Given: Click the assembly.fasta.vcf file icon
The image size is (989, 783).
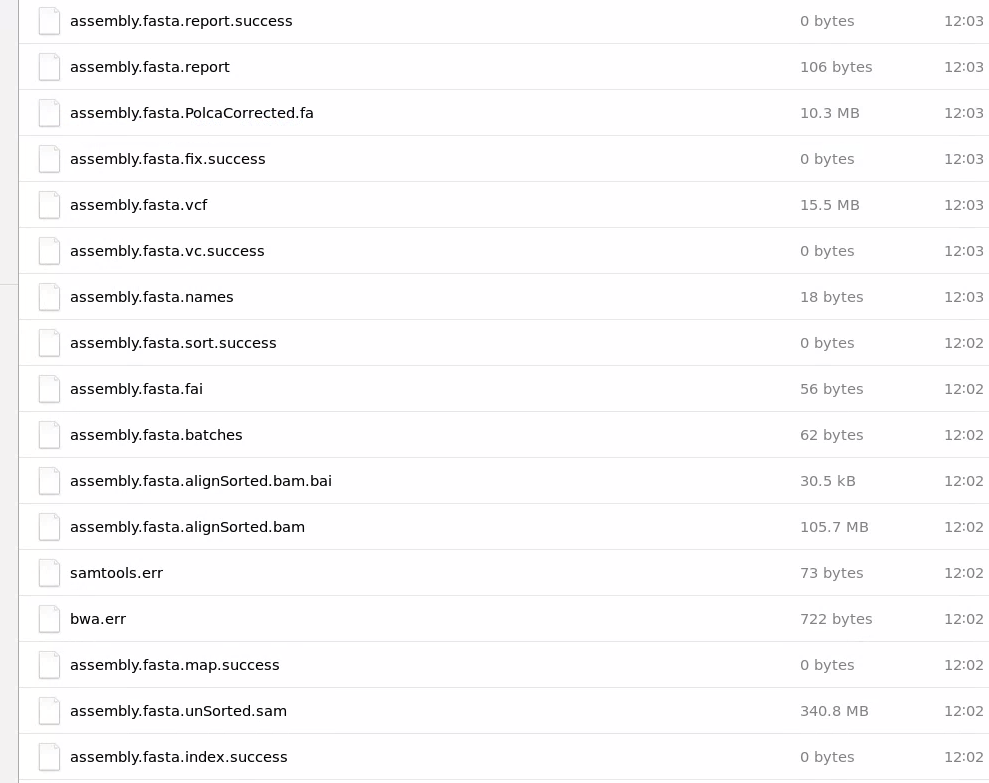Looking at the screenshot, I should coord(49,205).
